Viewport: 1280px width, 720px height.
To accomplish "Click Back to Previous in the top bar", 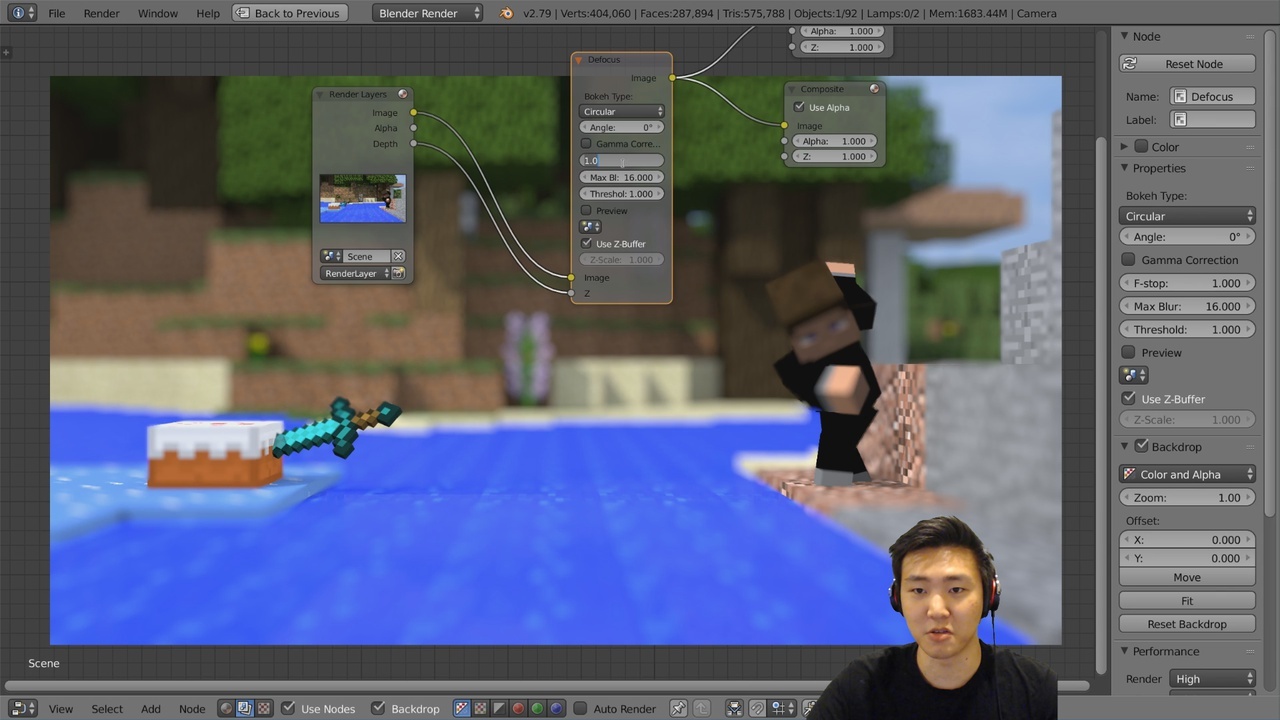I will point(289,13).
